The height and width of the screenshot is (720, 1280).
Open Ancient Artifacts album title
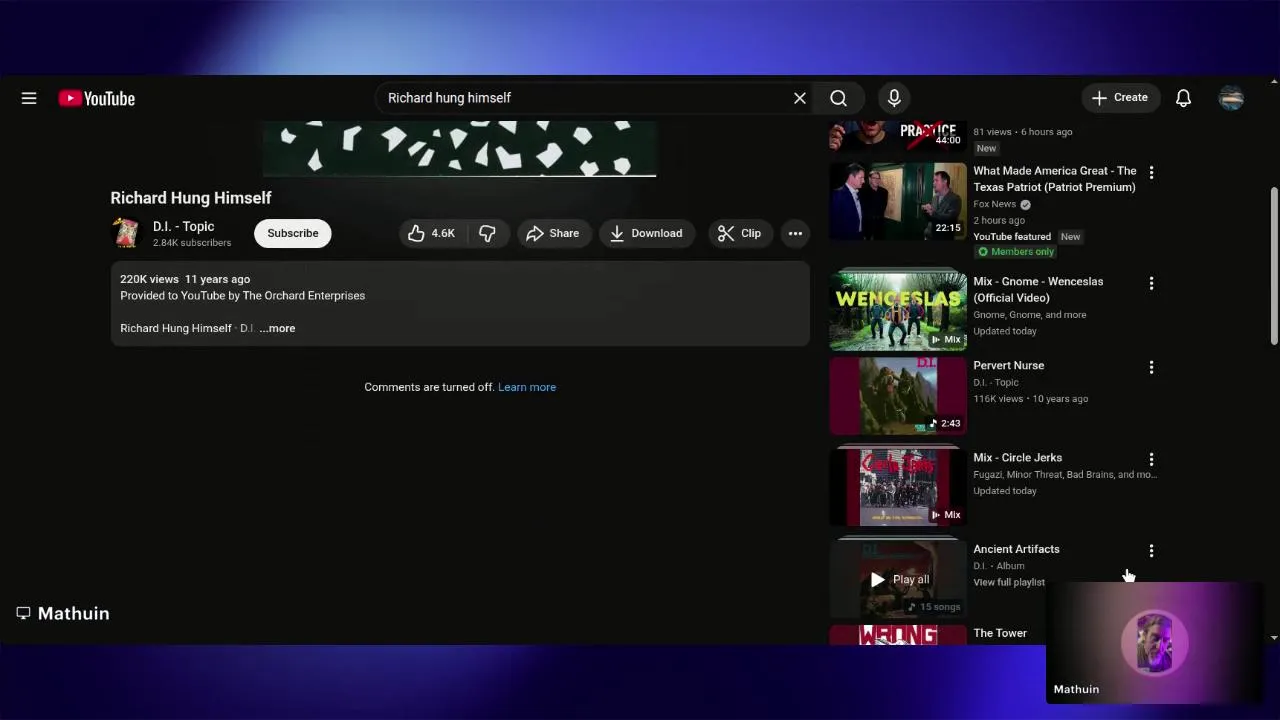click(x=1016, y=549)
